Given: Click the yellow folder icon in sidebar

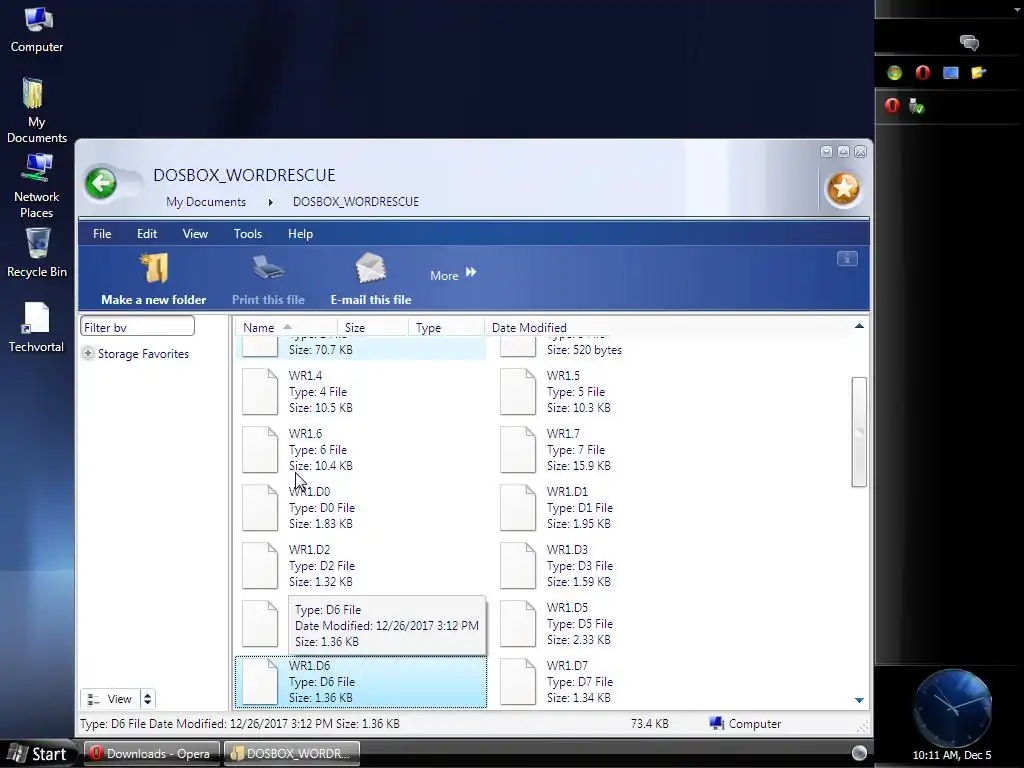Looking at the screenshot, I should [x=978, y=72].
